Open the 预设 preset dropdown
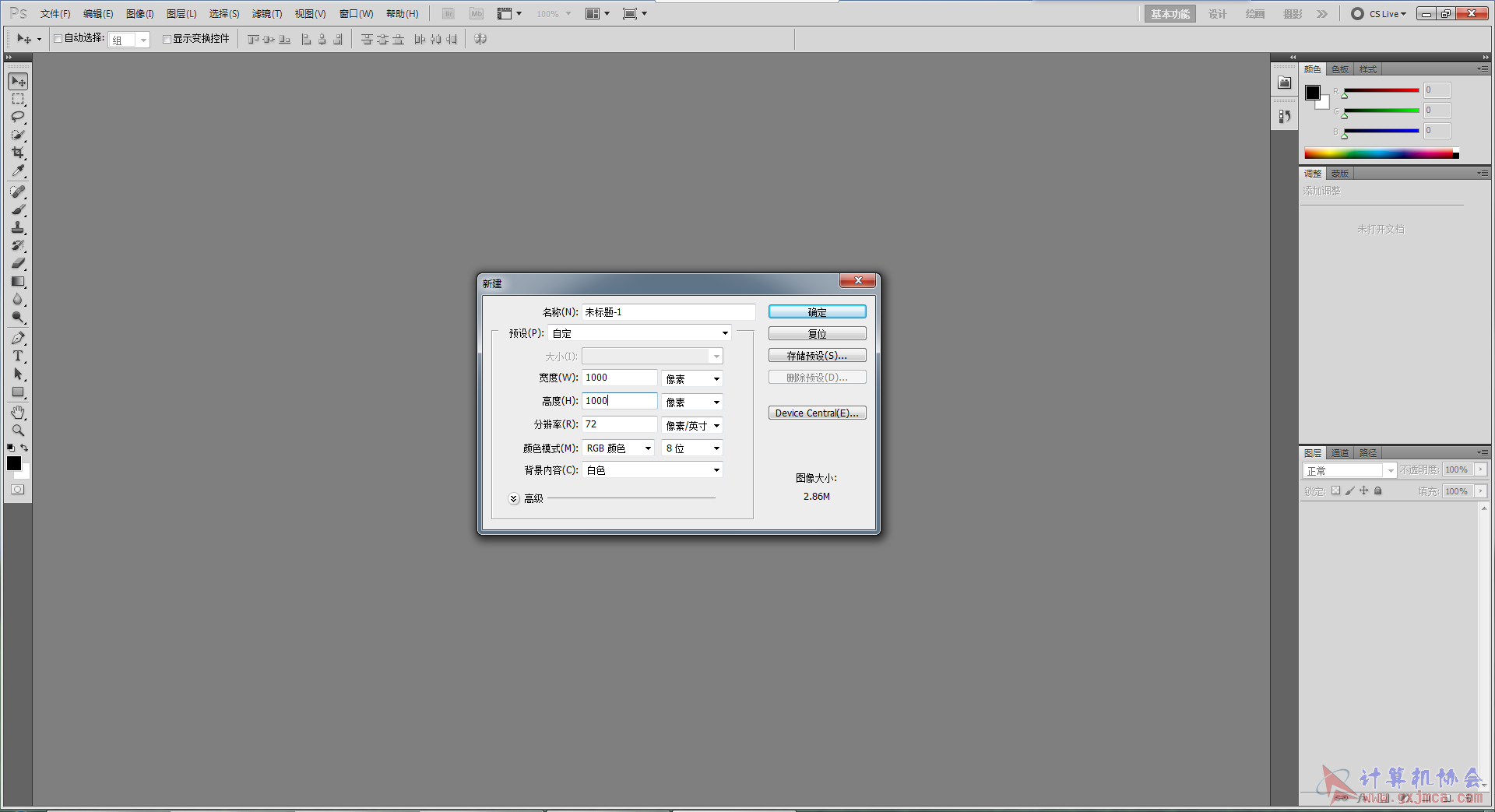 coord(639,333)
